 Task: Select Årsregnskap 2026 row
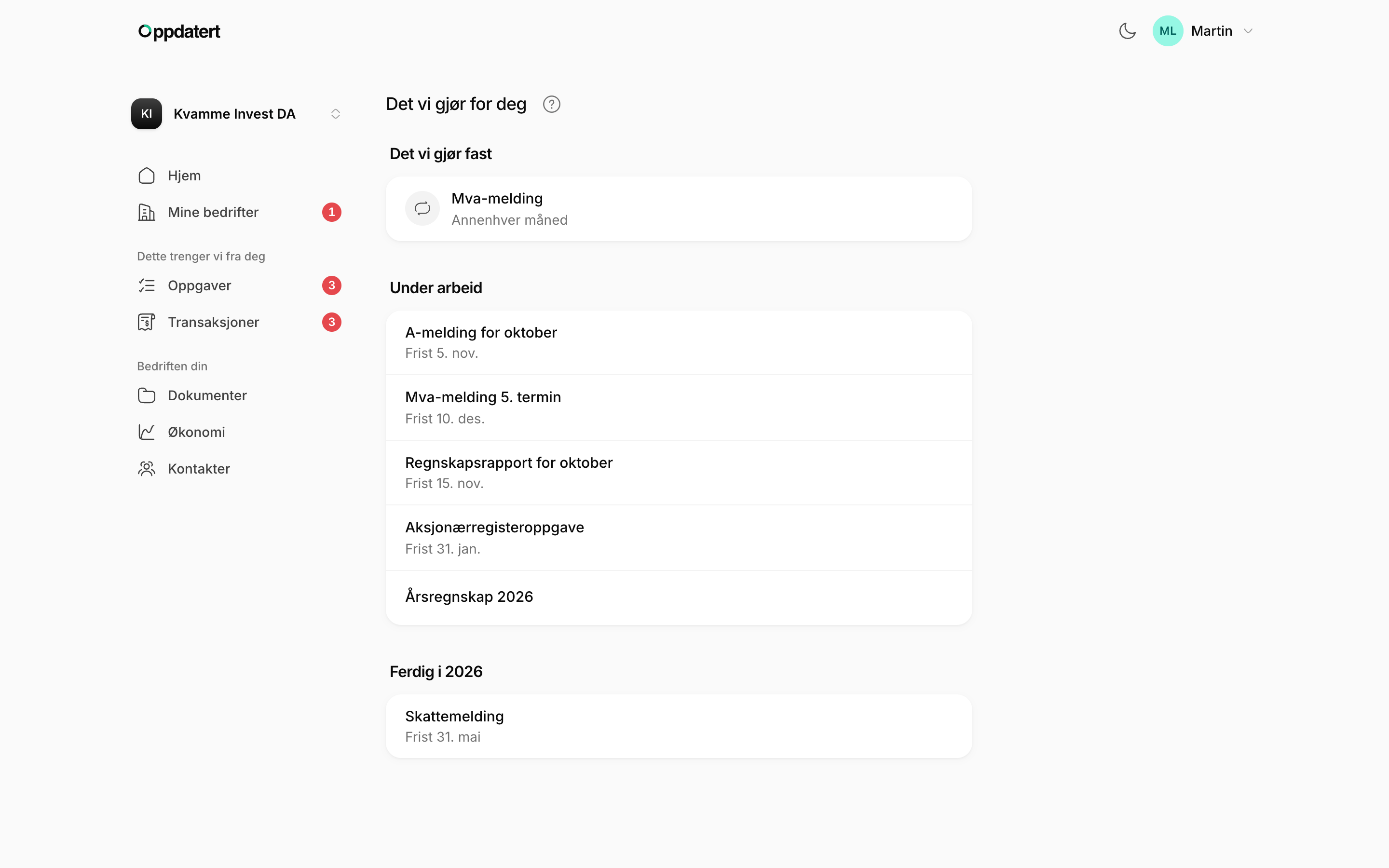pyautogui.click(x=679, y=597)
